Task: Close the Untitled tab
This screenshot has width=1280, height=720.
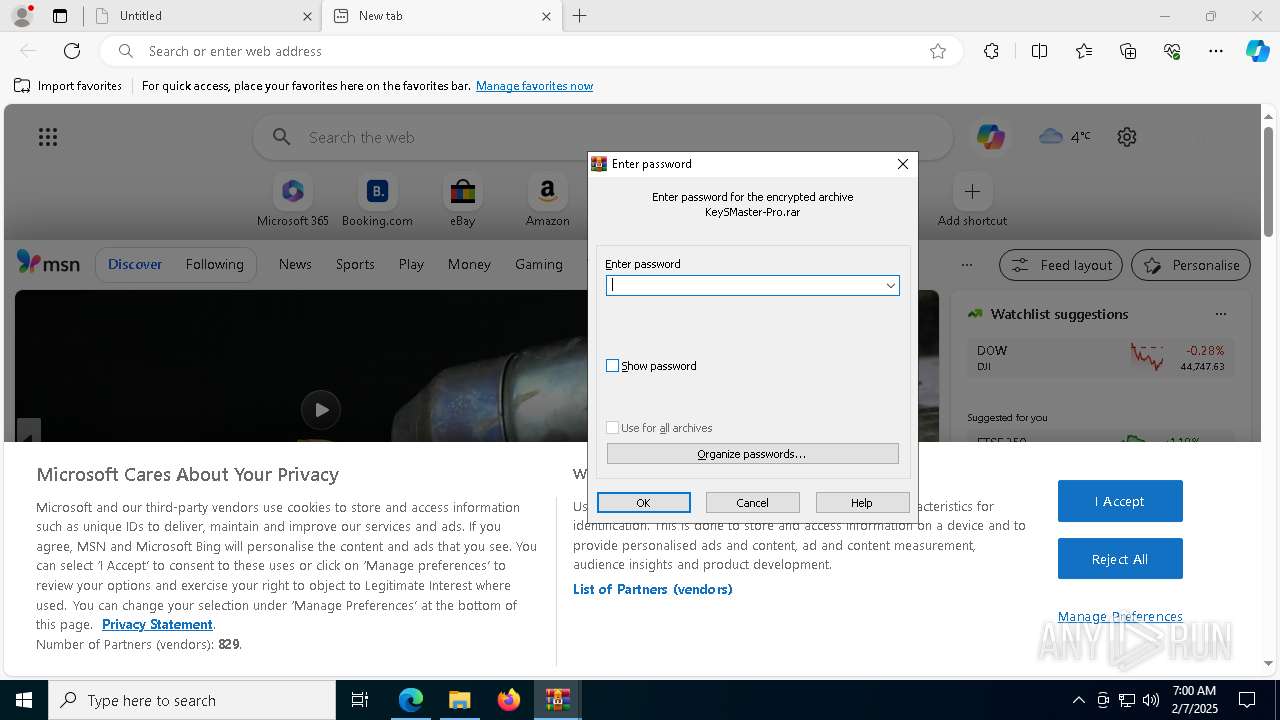Action: pyautogui.click(x=307, y=16)
